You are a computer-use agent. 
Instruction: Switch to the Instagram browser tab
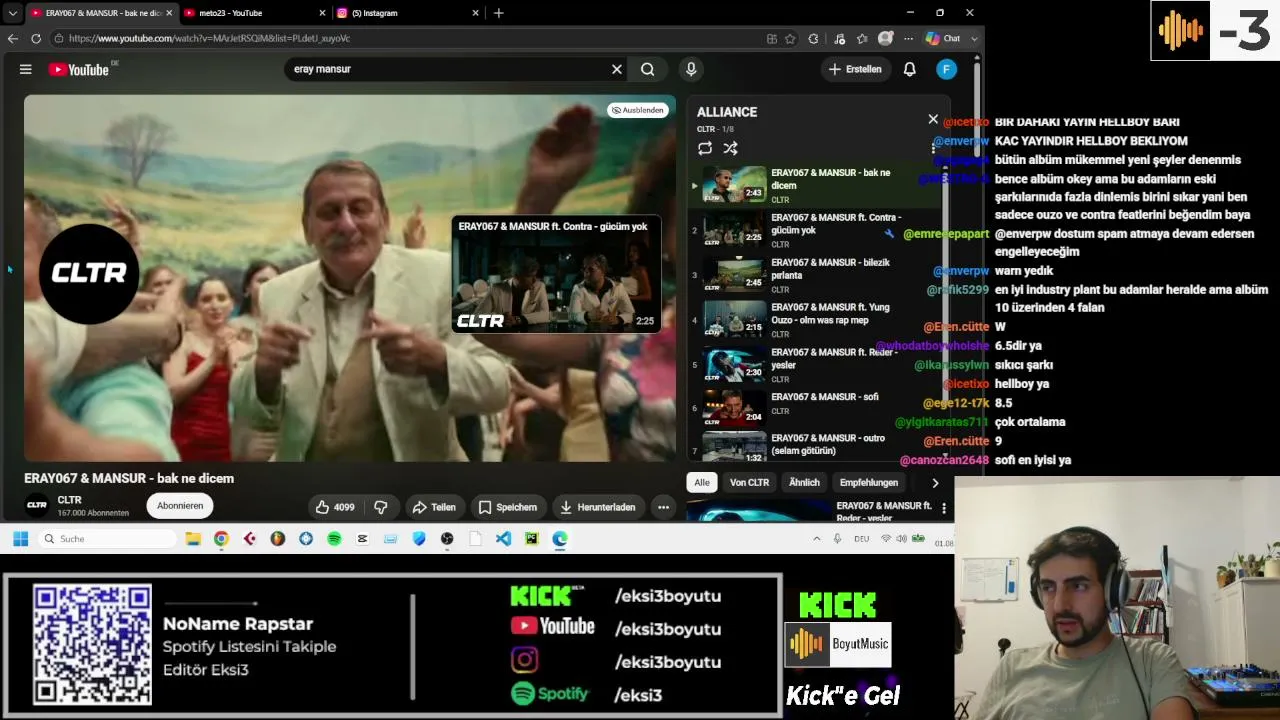click(x=410, y=13)
